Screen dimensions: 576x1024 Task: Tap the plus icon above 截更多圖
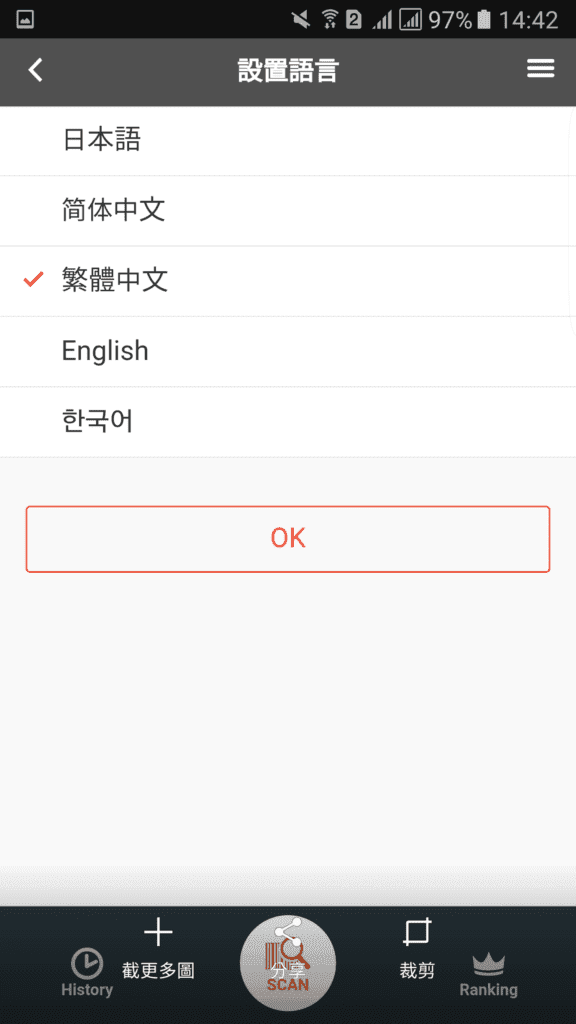tap(158, 932)
